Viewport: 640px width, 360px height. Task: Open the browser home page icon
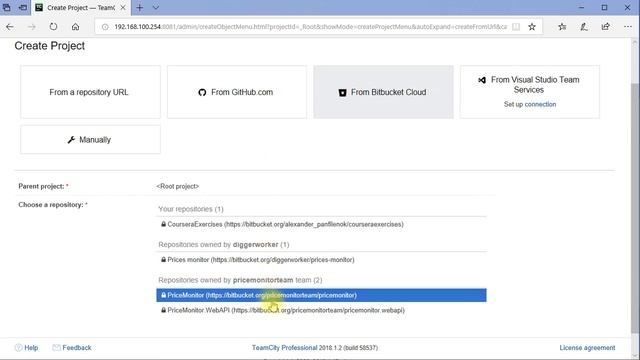point(75,27)
